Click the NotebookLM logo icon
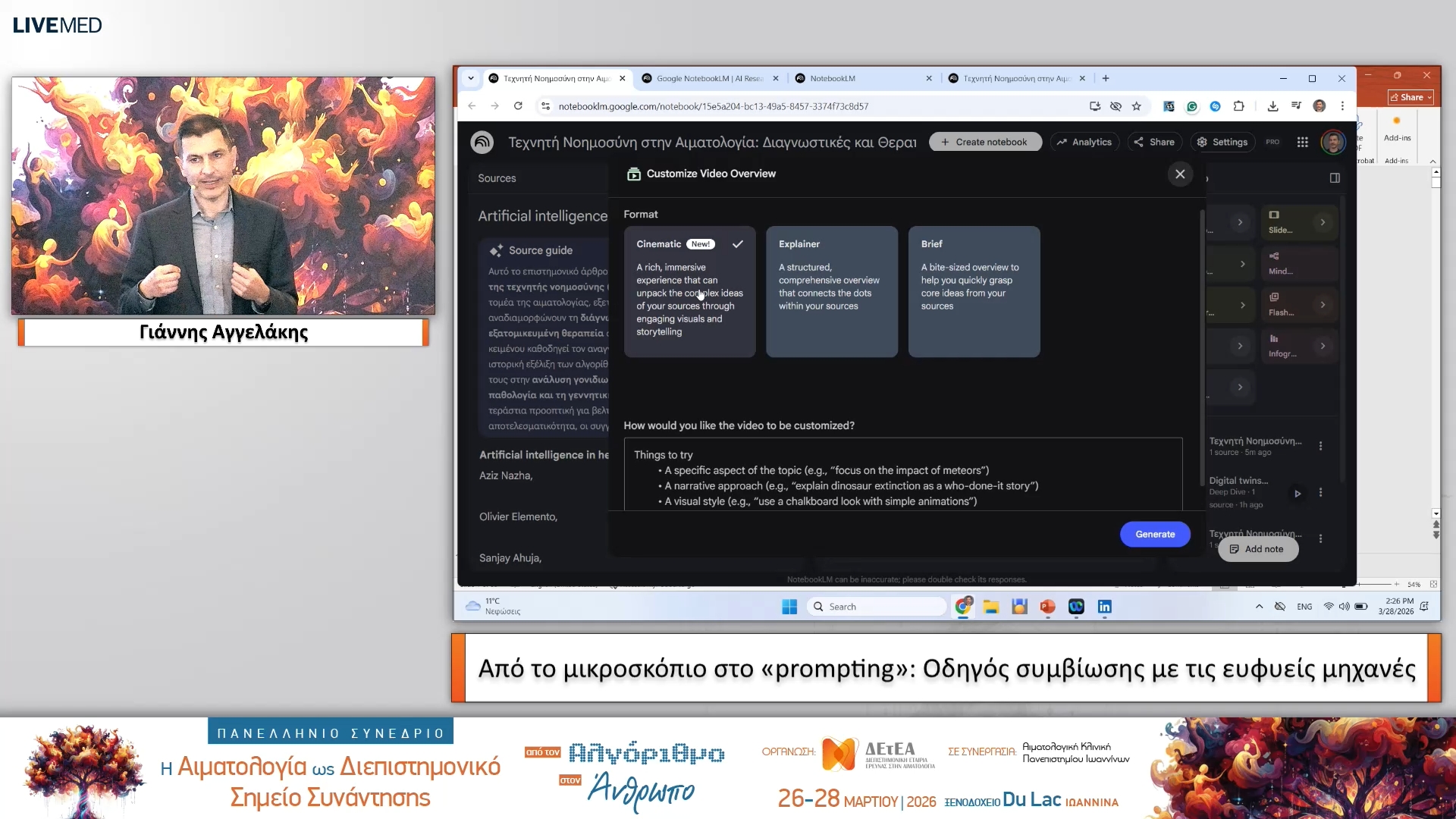The image size is (1456, 819). [x=482, y=142]
